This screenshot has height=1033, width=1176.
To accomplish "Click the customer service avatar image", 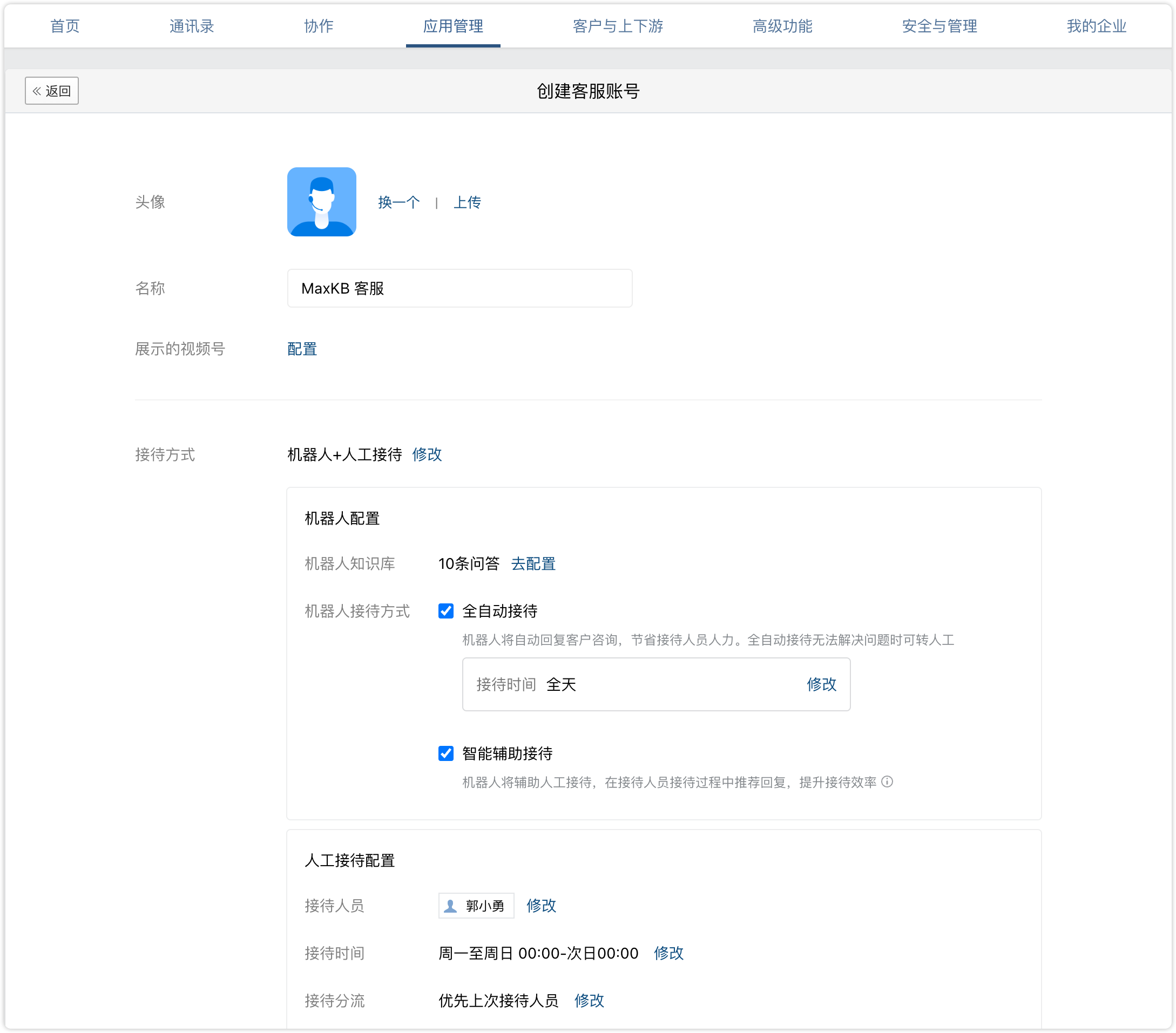I will click(322, 202).
